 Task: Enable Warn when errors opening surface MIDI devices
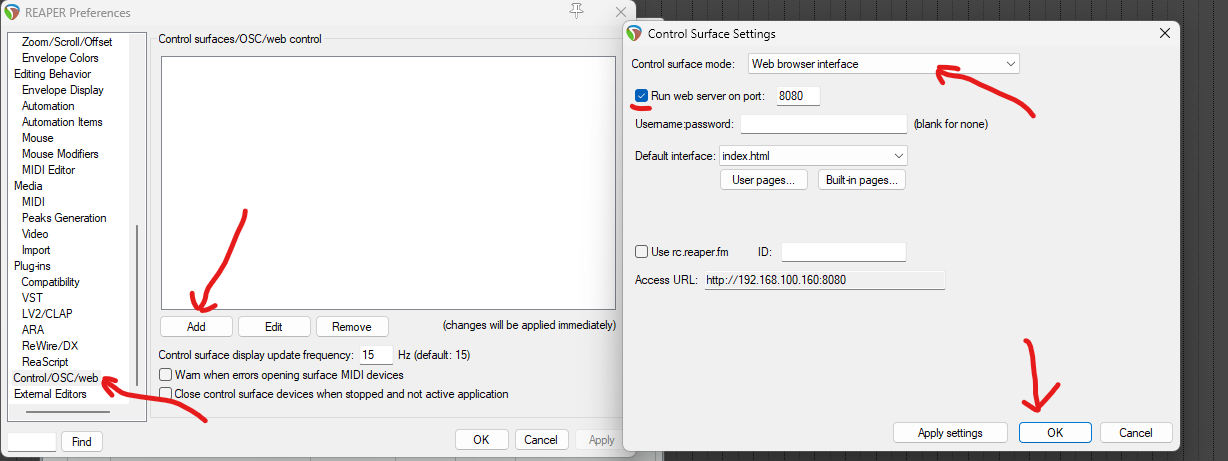click(x=166, y=375)
